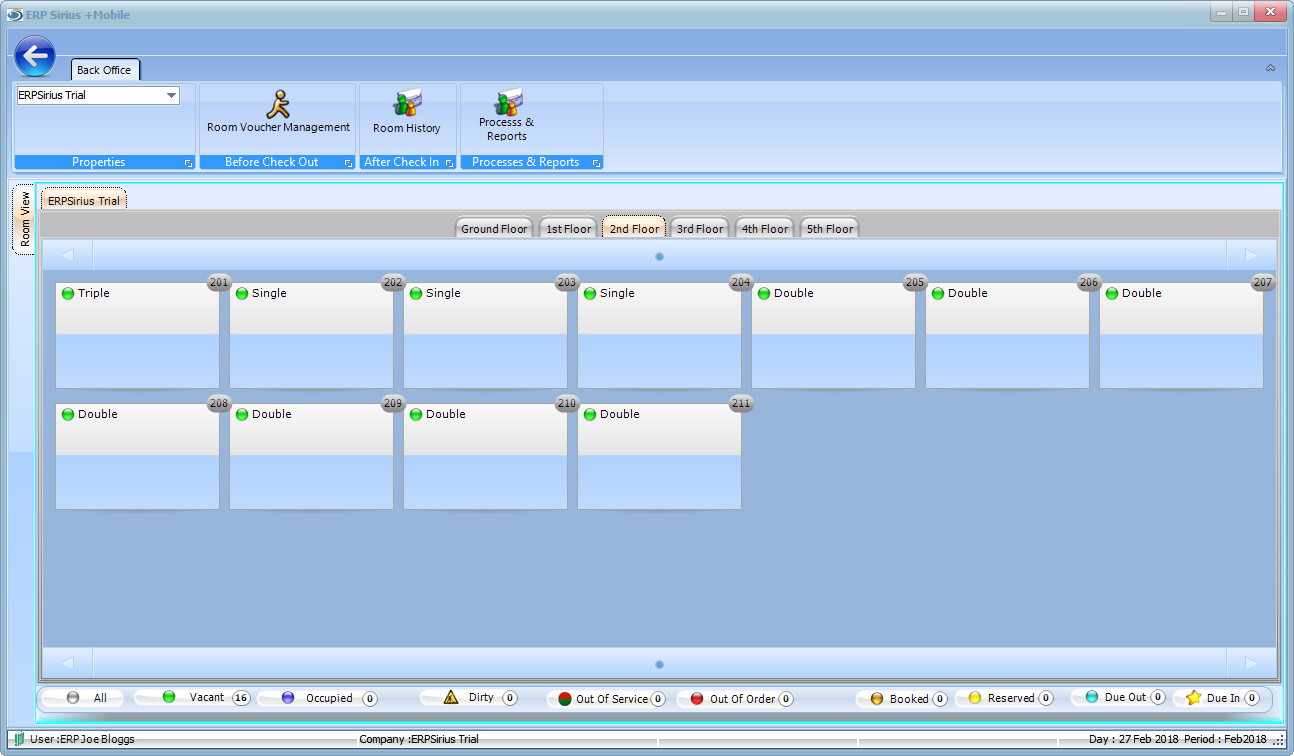Viewport: 1294px width, 756px height.
Task: Click top left page arrow
Action: click(x=68, y=256)
